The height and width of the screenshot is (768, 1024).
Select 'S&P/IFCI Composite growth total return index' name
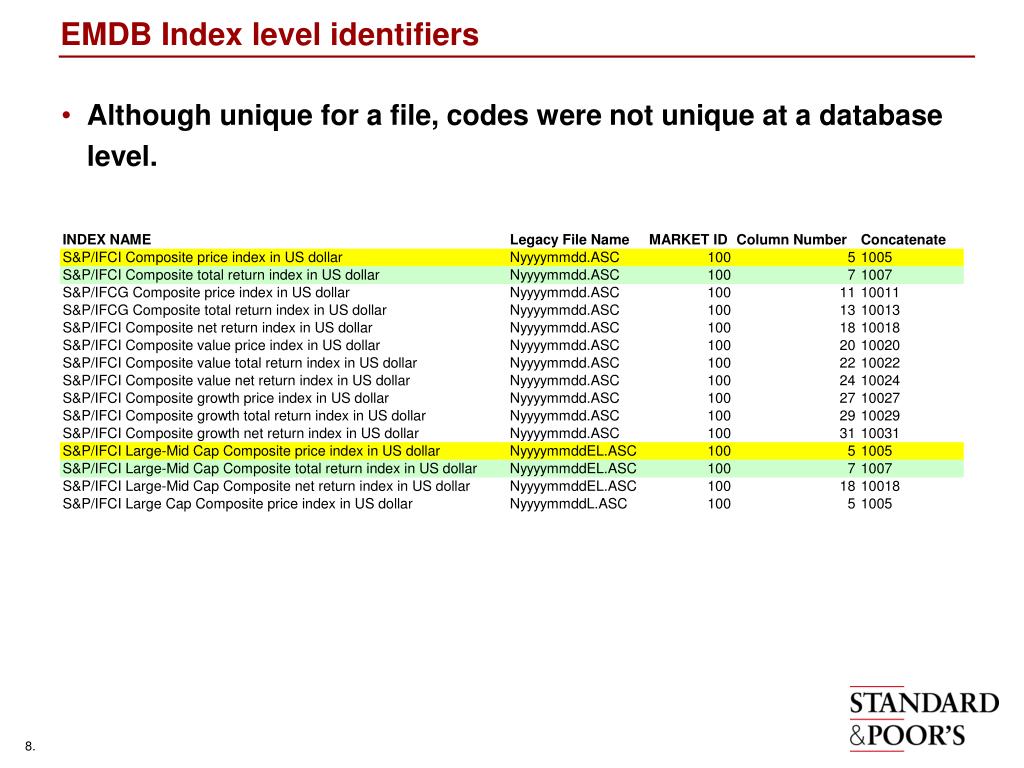point(244,416)
